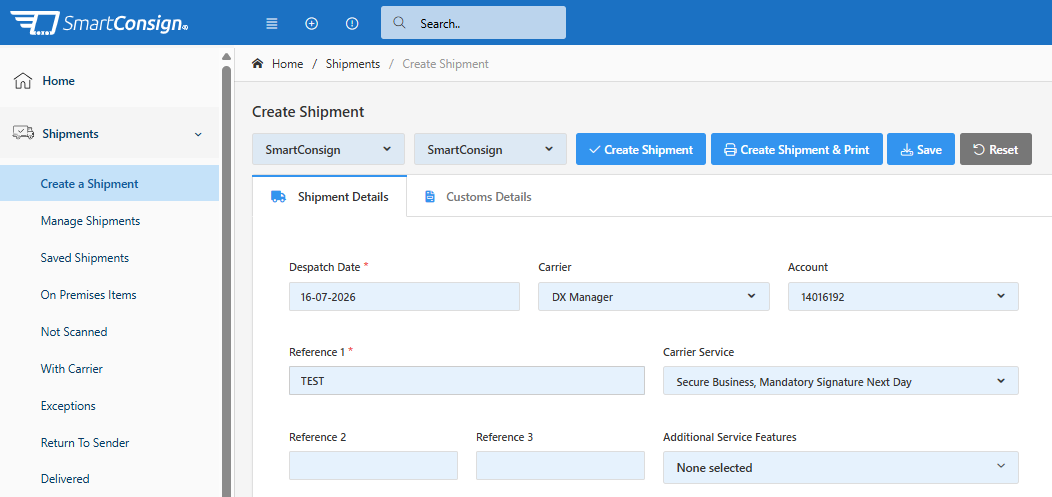
Task: Open On Premises Items in sidebar
Action: tap(89, 294)
